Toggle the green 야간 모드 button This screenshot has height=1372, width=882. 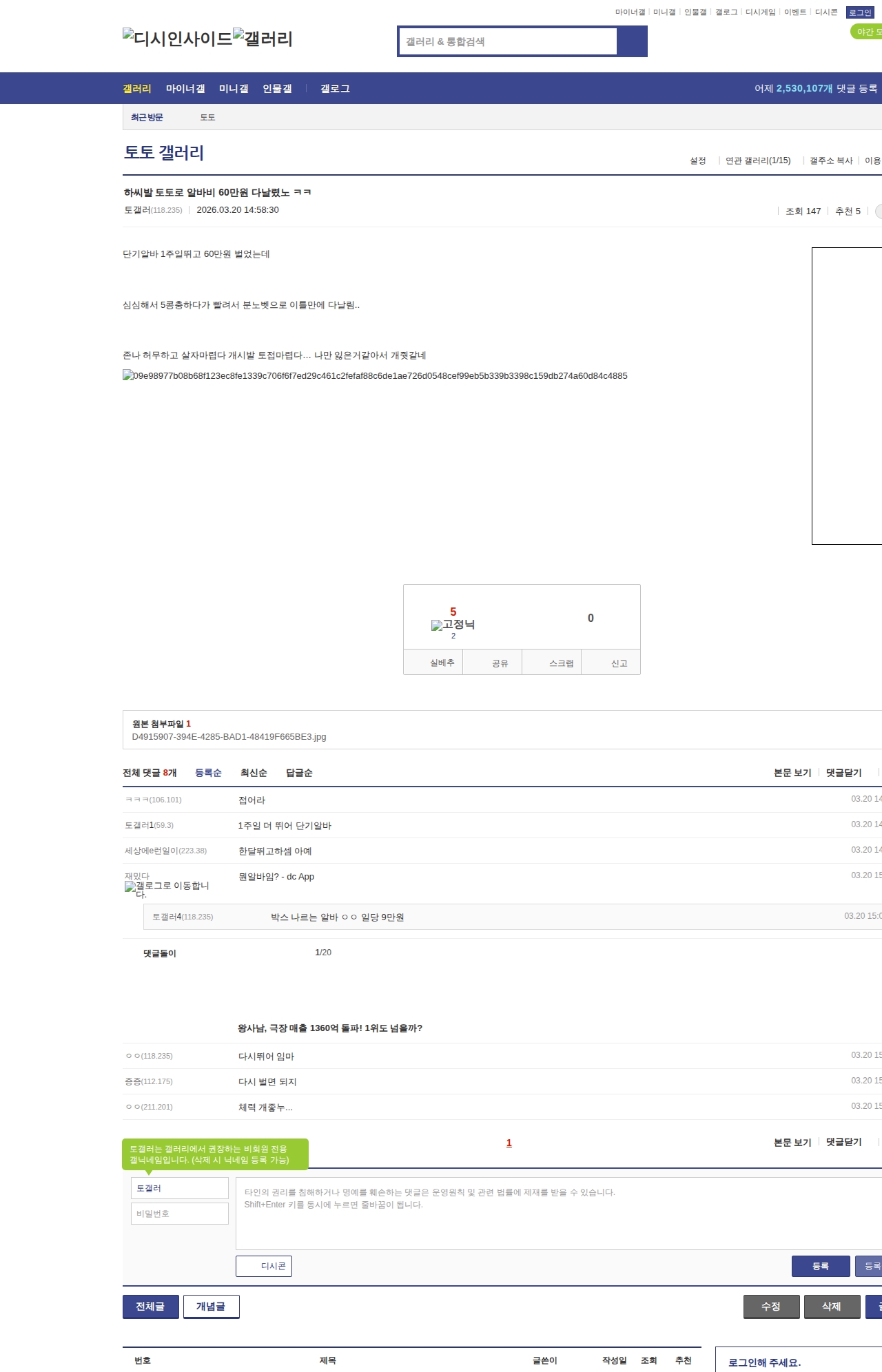[867, 32]
